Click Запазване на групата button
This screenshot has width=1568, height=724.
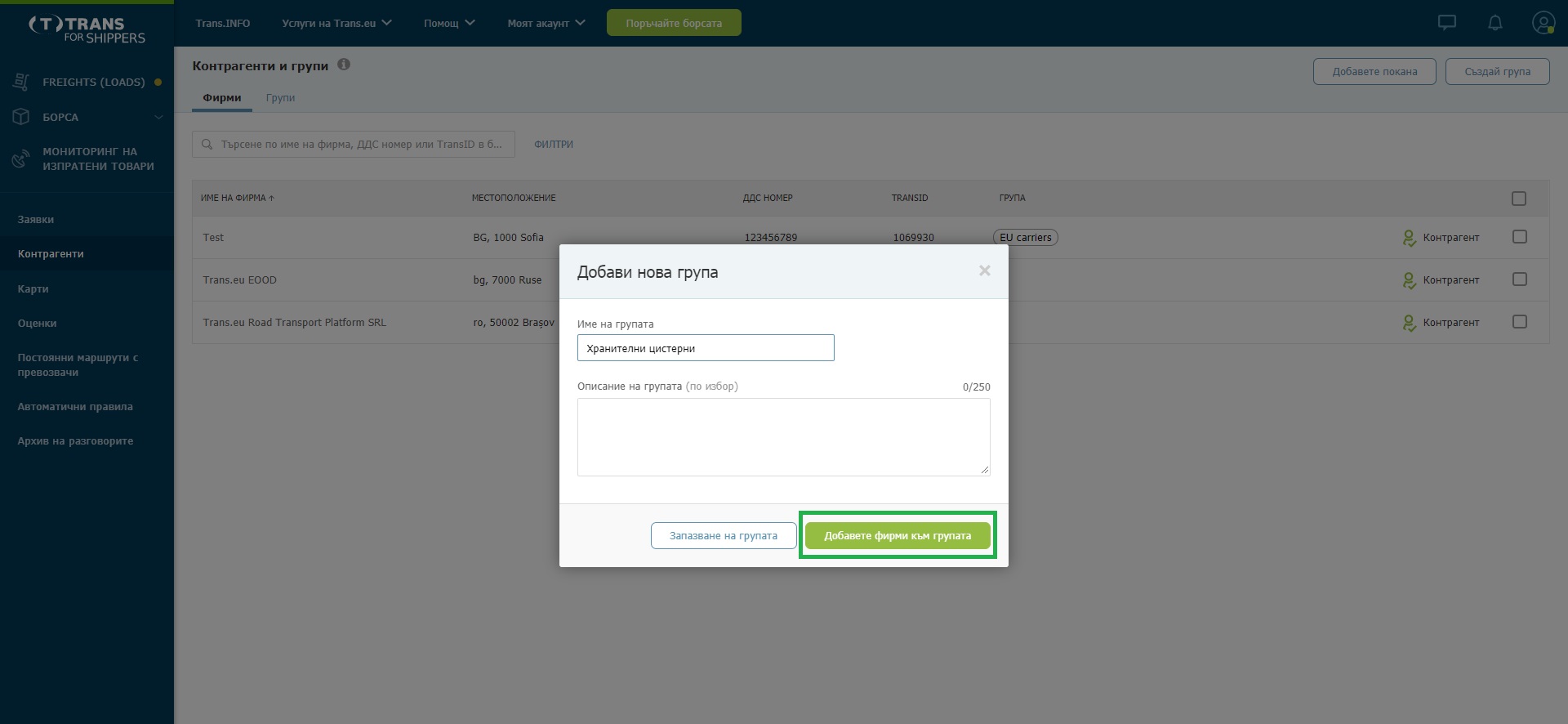724,535
